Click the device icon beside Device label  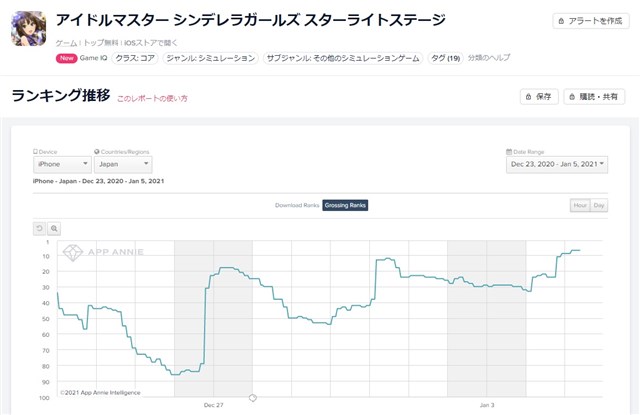click(35, 150)
